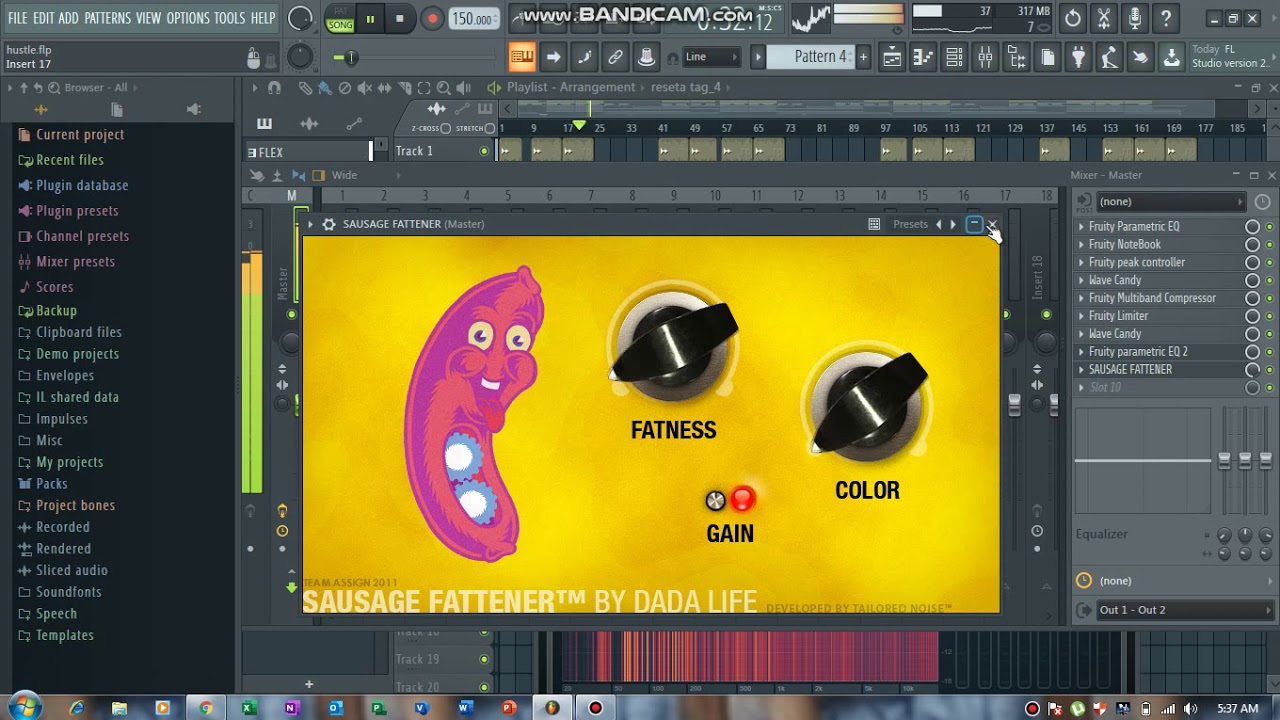Viewport: 1280px width, 720px height.
Task: Expand Current project in browser
Action: click(x=80, y=134)
